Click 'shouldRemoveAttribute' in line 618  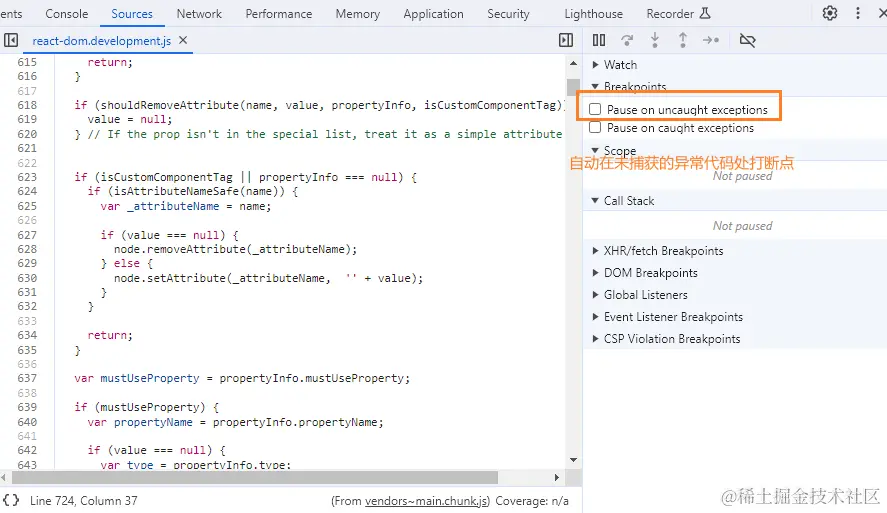[x=170, y=105]
